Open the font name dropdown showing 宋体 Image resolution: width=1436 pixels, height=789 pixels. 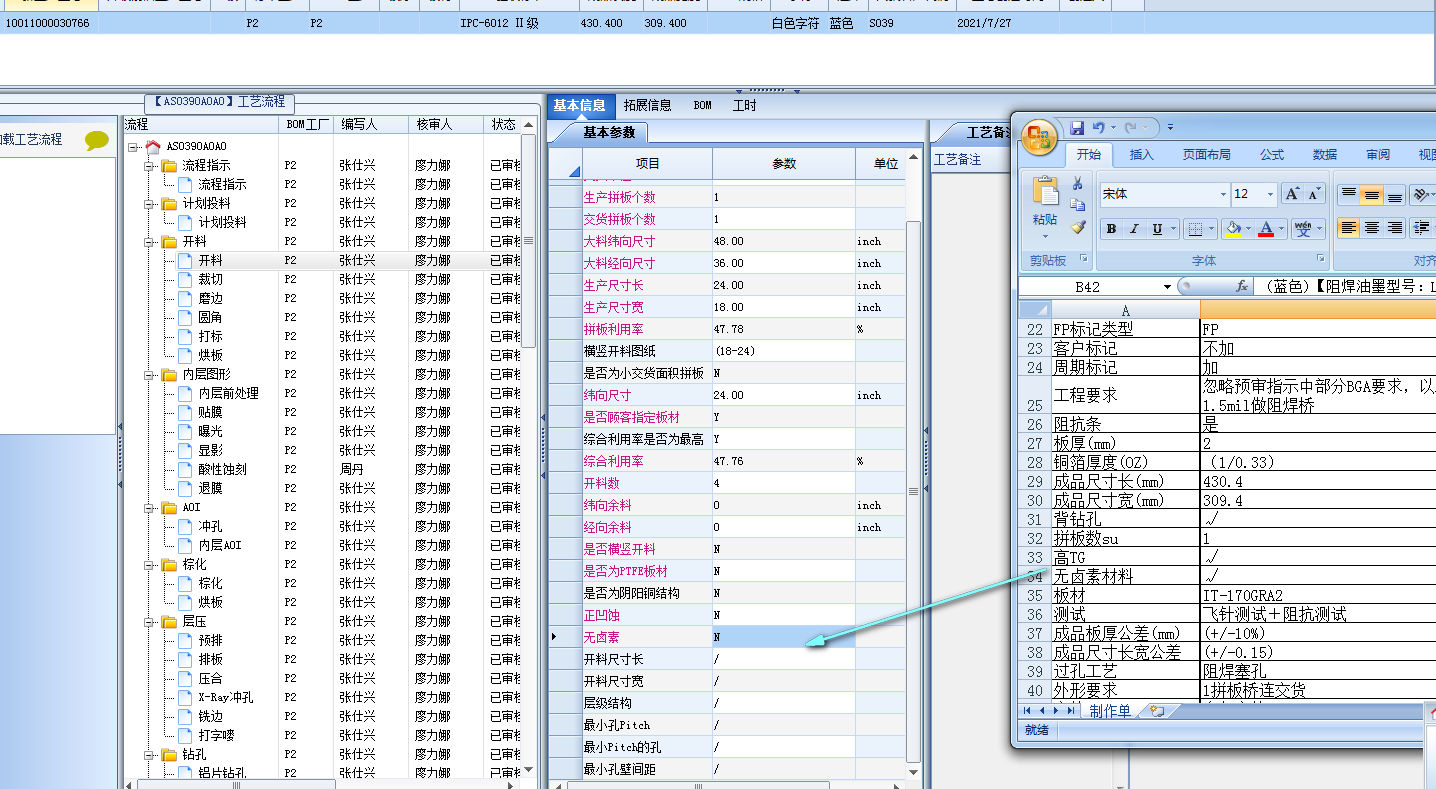pyautogui.click(x=1223, y=194)
